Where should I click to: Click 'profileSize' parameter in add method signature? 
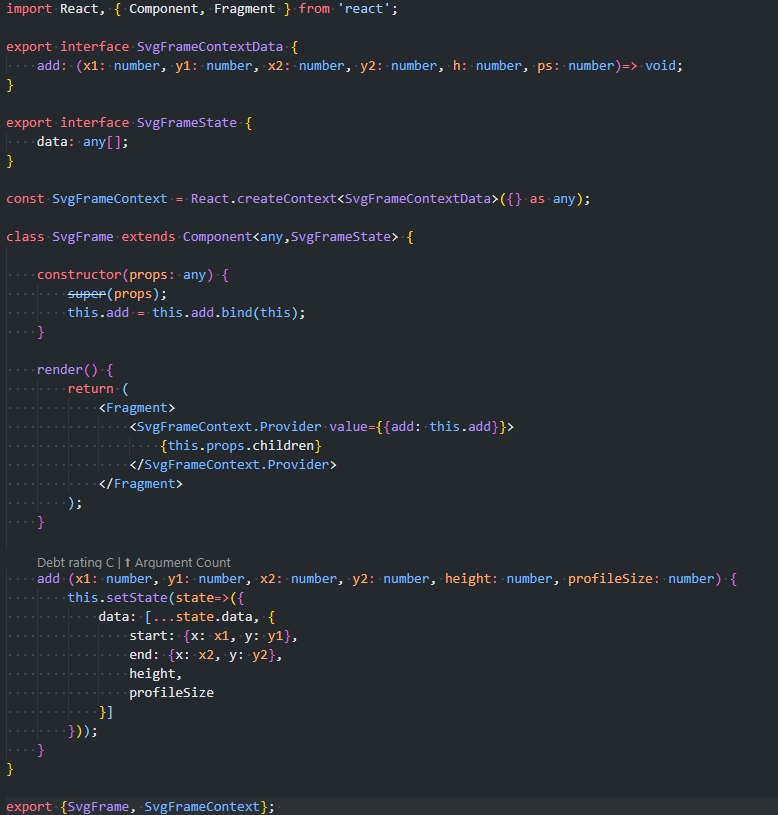click(610, 579)
